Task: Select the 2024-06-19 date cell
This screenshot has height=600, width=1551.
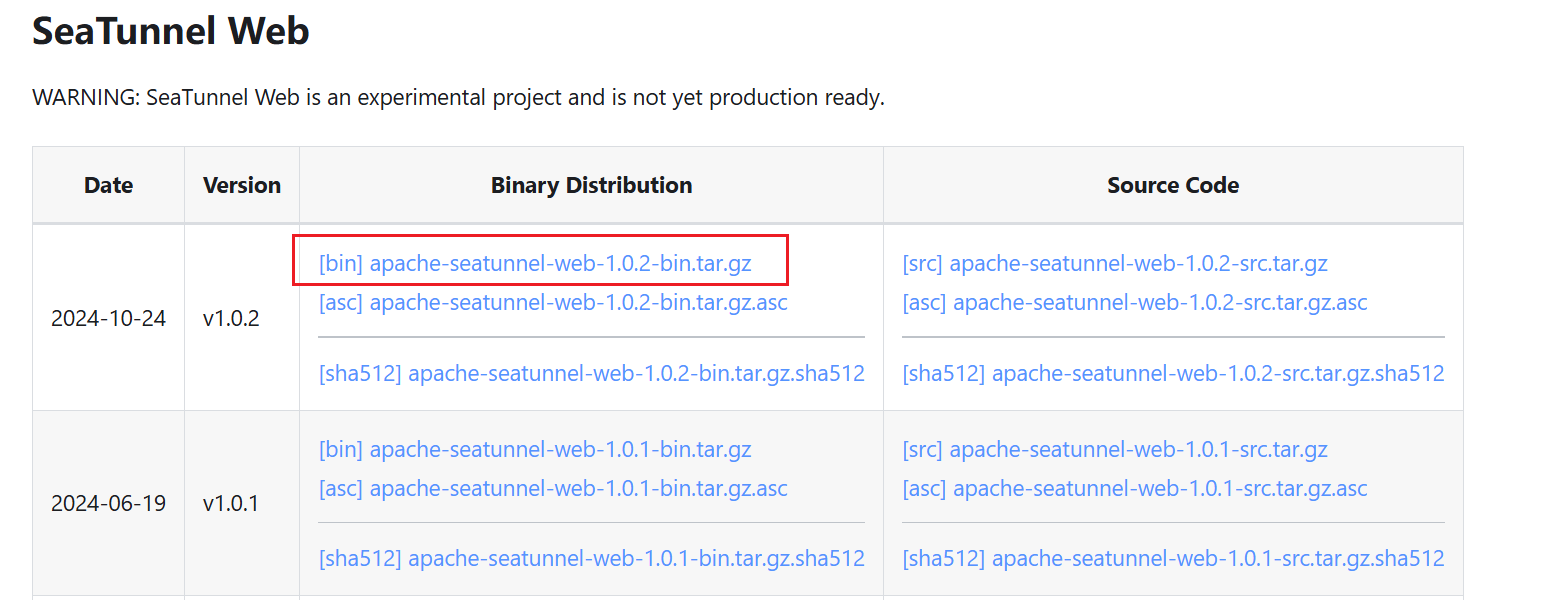Action: coord(109,503)
